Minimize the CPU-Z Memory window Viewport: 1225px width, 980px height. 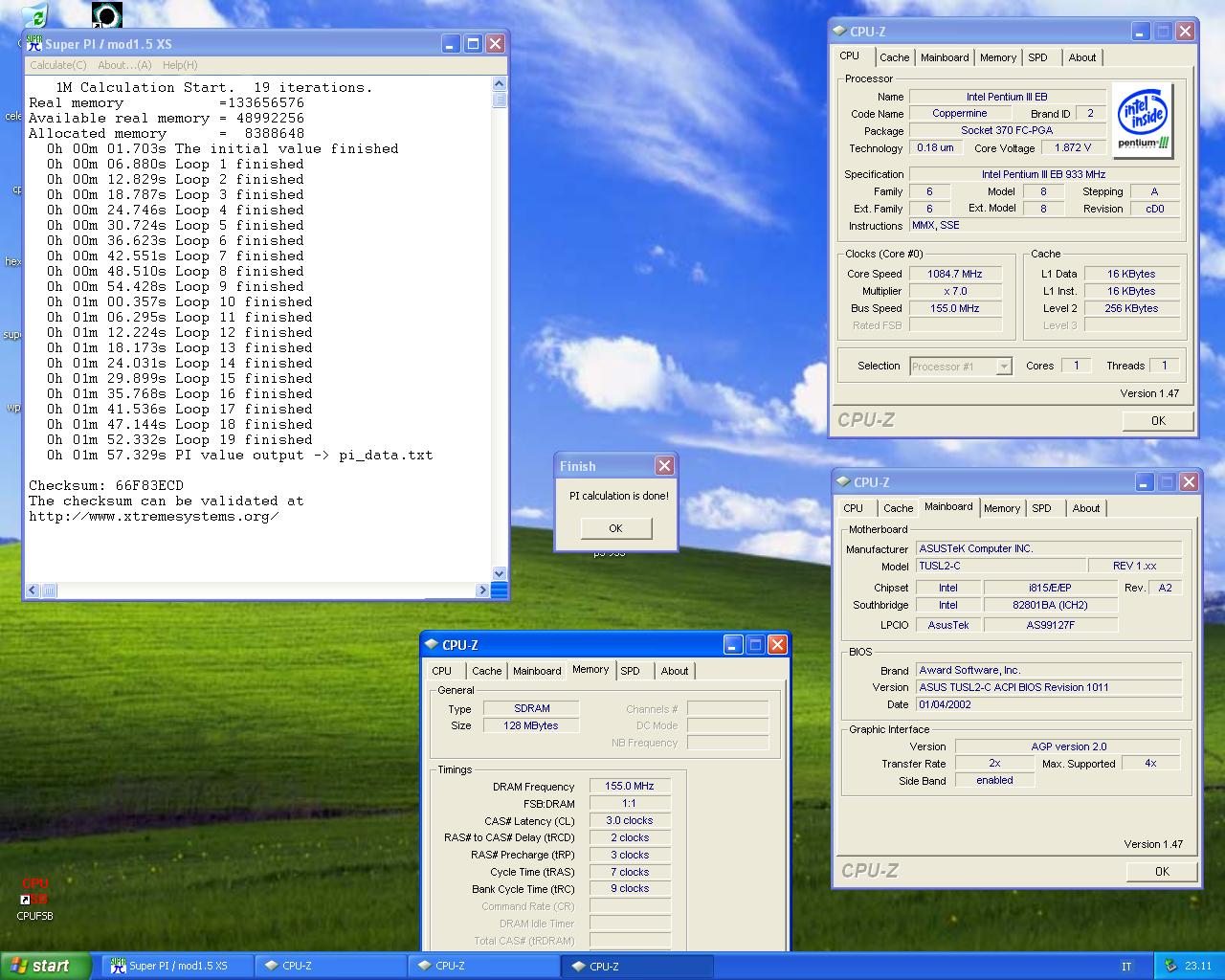tap(732, 645)
